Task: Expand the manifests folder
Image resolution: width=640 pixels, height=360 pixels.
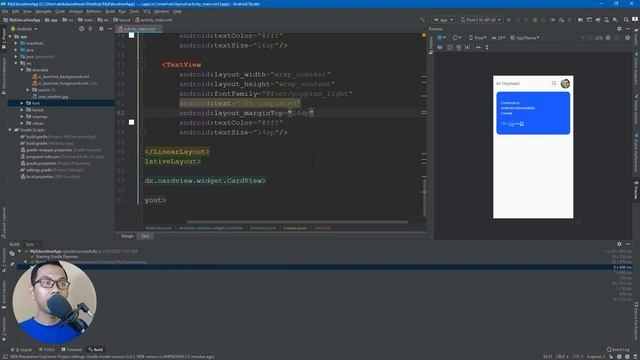Action: click(16, 43)
